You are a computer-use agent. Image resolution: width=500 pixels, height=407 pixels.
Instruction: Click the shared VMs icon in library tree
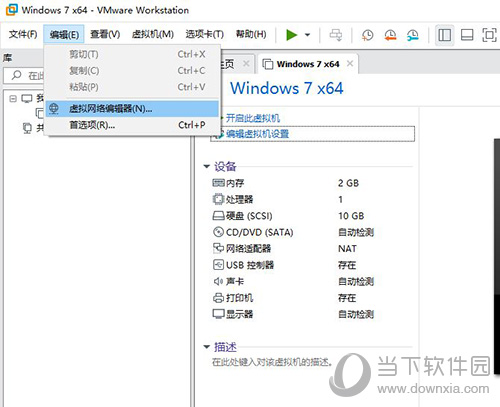(27, 128)
